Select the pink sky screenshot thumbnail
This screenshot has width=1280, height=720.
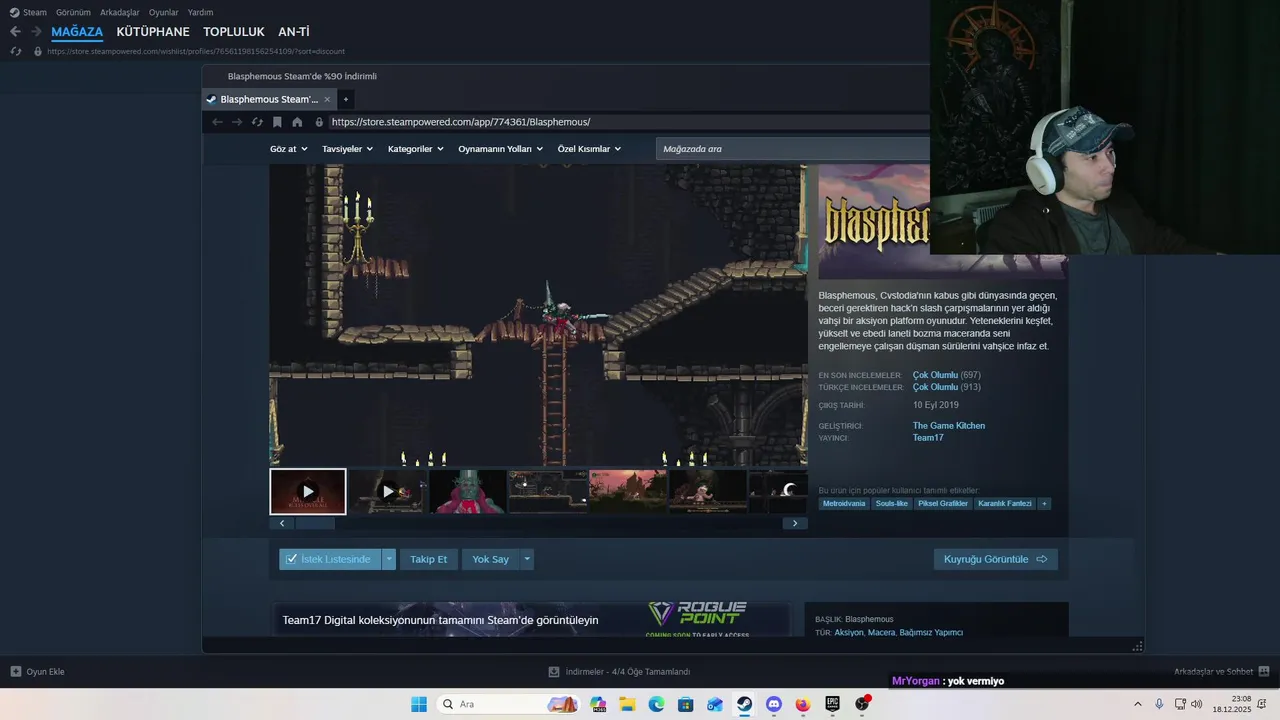coord(628,491)
